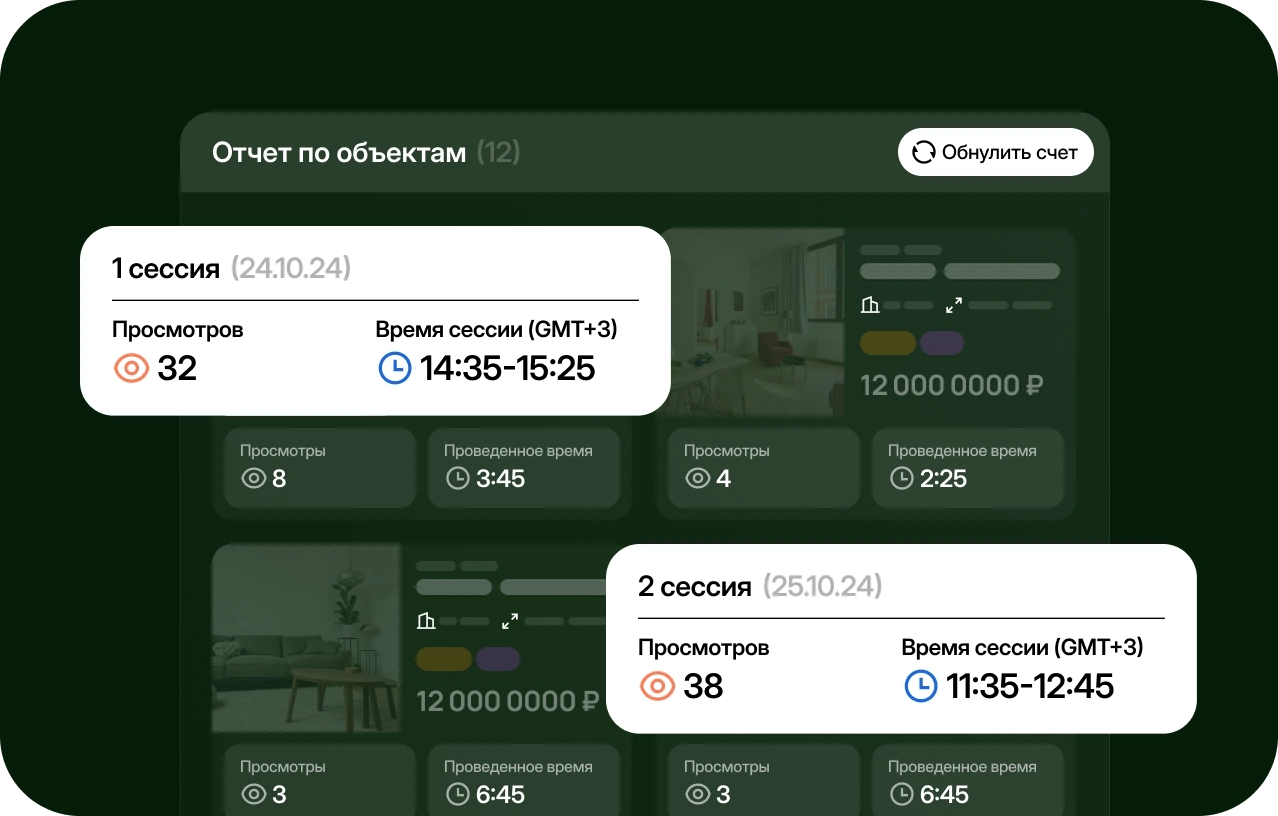
Task: Click the eye icon next to Просмотры 4
Action: 697,478
